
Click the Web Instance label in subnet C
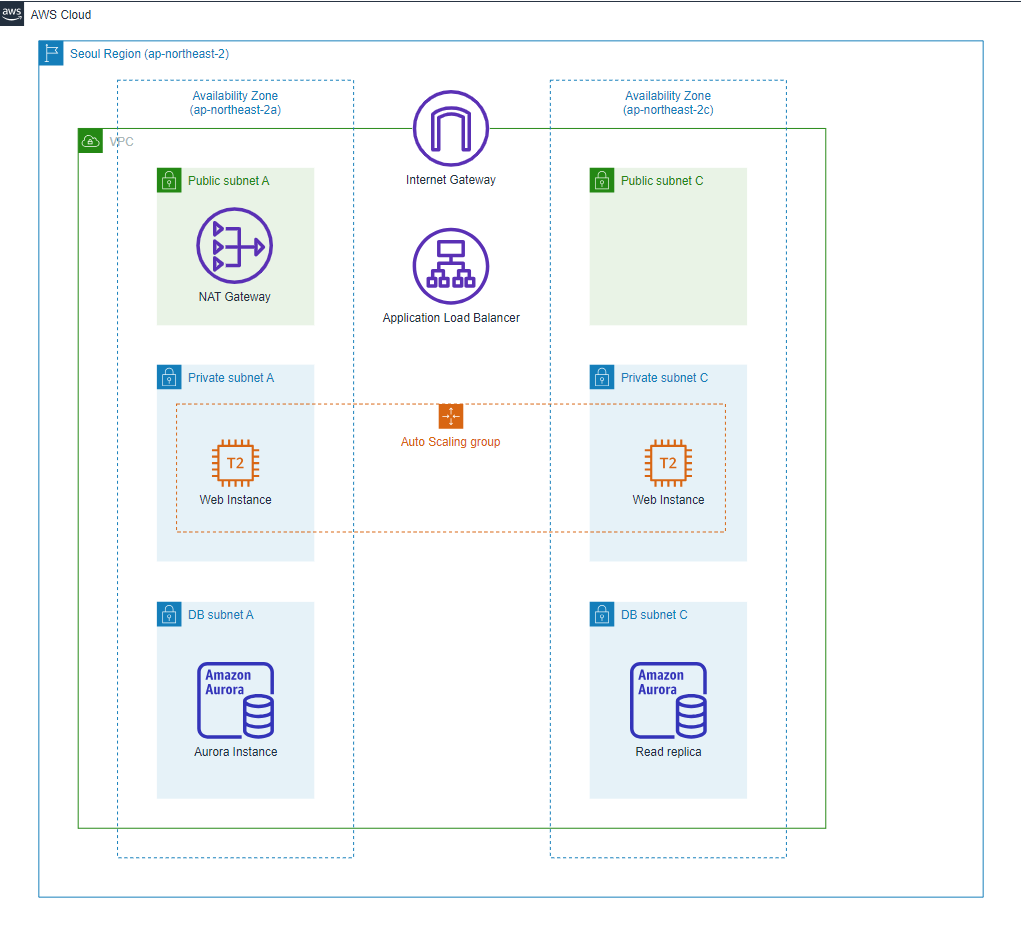668,500
